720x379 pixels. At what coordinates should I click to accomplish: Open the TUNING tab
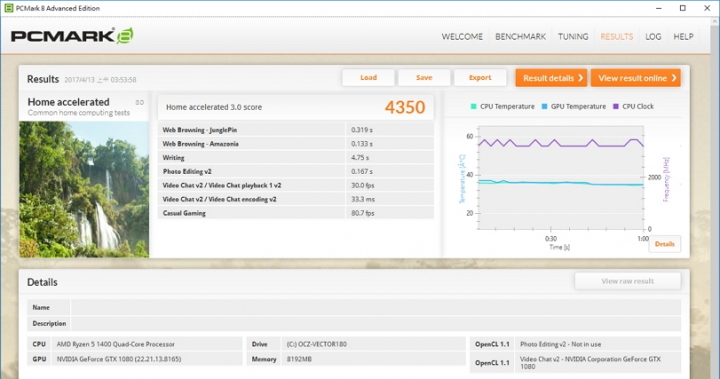click(573, 37)
